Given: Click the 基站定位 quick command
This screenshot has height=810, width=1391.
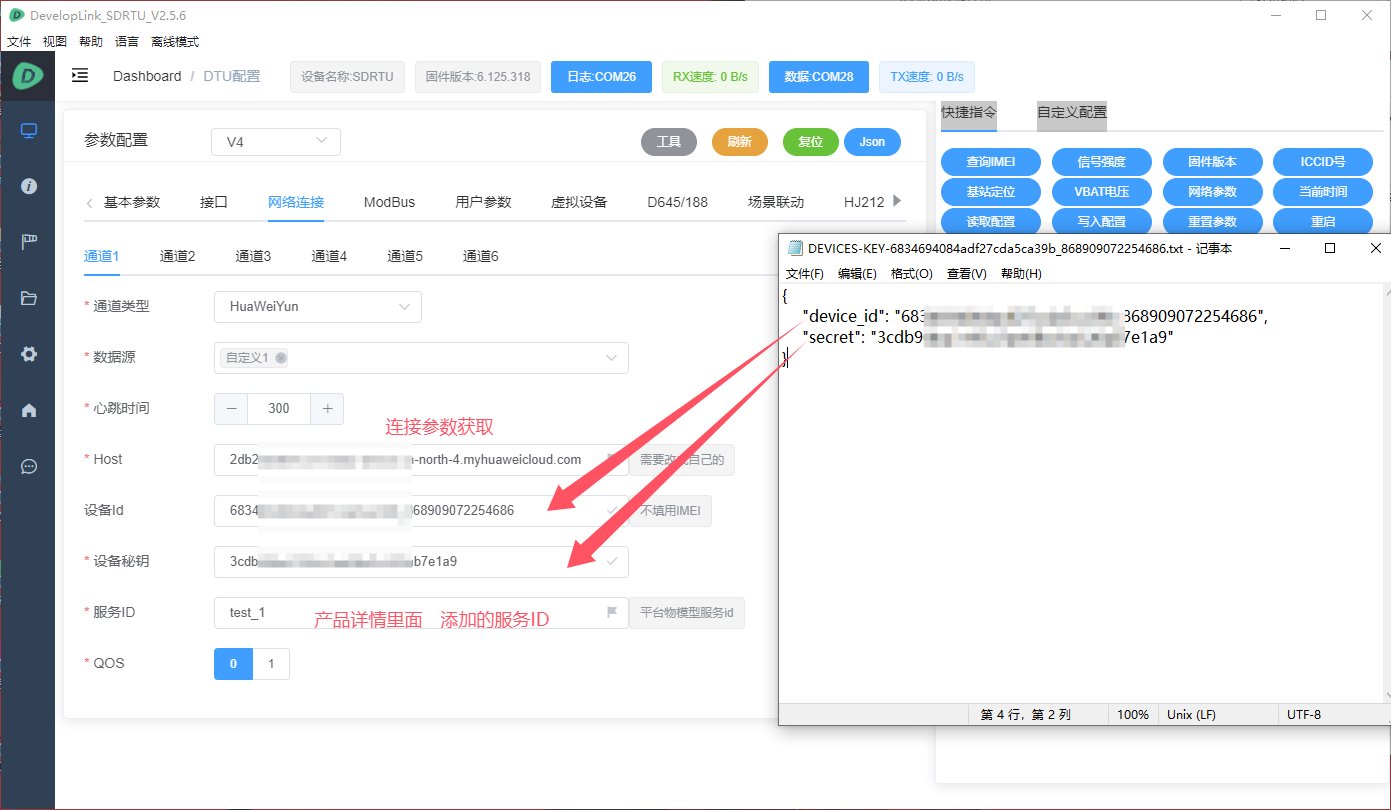Looking at the screenshot, I should tap(991, 192).
